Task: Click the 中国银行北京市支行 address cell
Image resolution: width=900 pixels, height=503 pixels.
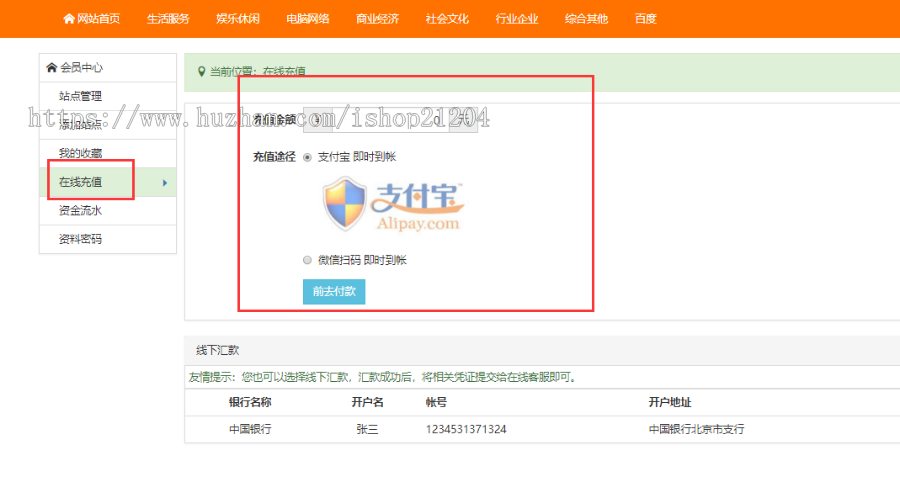Action: 696,429
